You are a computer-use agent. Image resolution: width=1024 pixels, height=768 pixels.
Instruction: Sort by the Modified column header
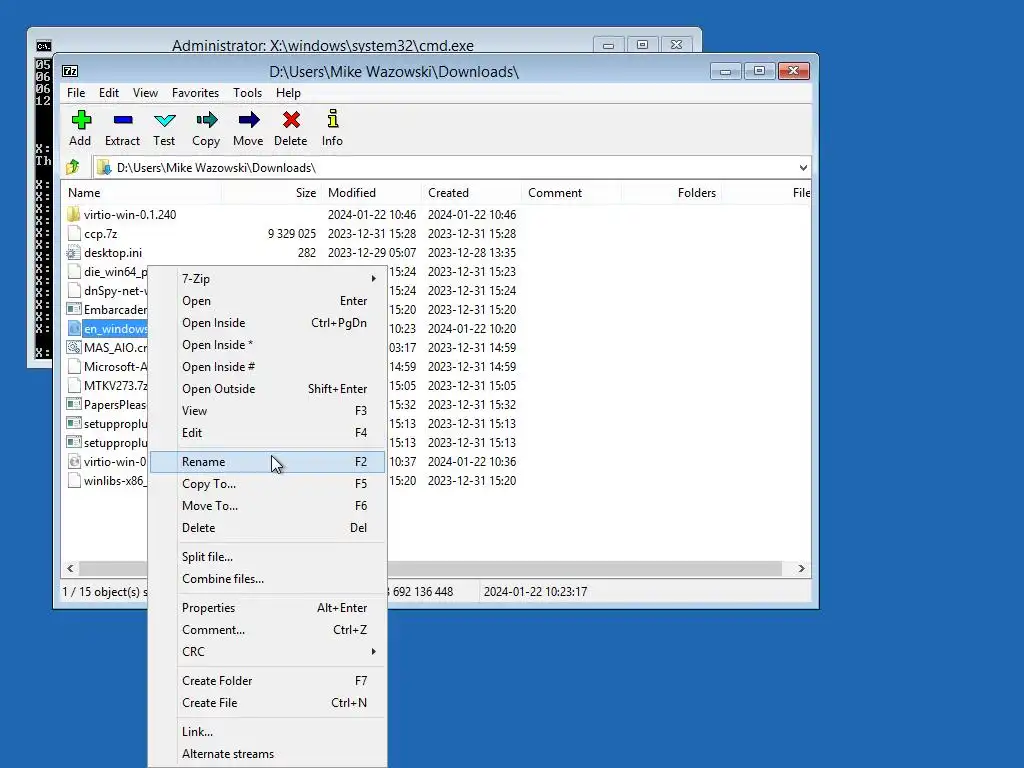pos(371,193)
